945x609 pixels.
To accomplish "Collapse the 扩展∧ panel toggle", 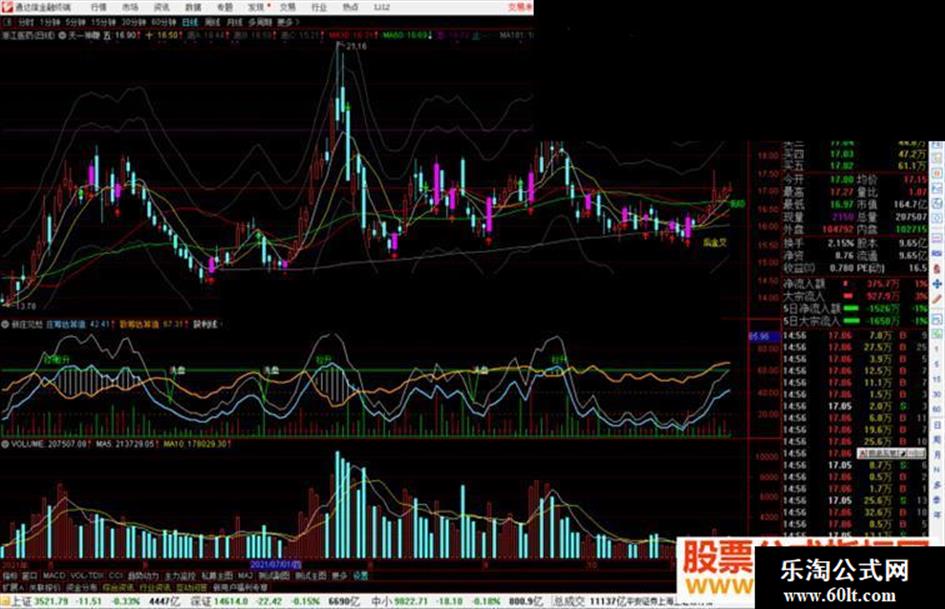I will point(13,587).
